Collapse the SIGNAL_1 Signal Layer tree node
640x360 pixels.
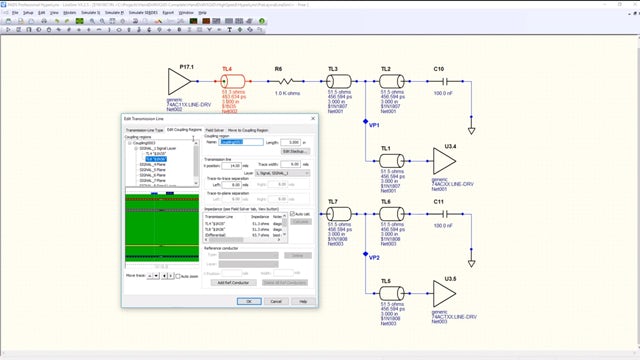tap(136, 149)
